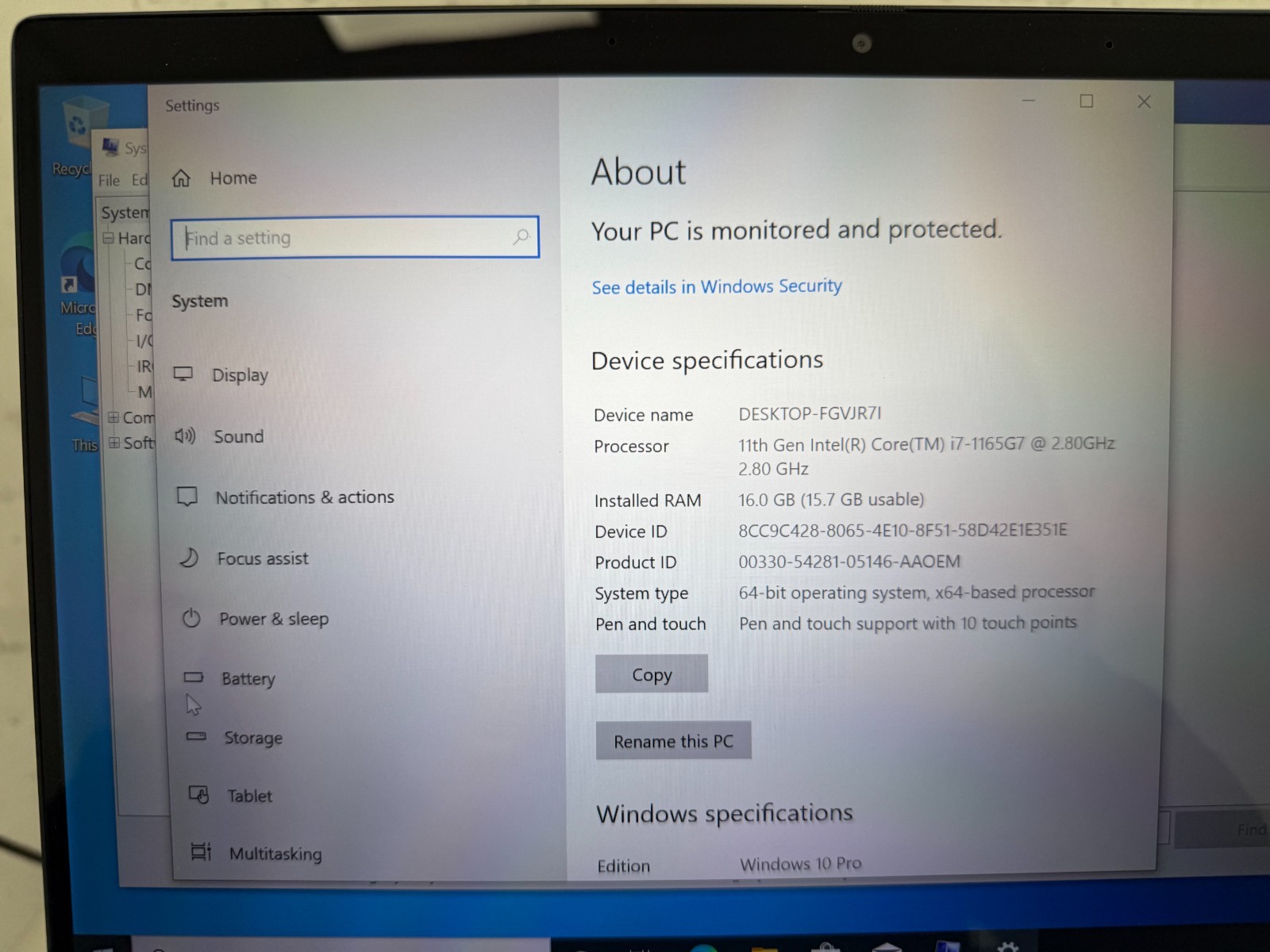Click the magnifier icon in the search box

click(521, 236)
